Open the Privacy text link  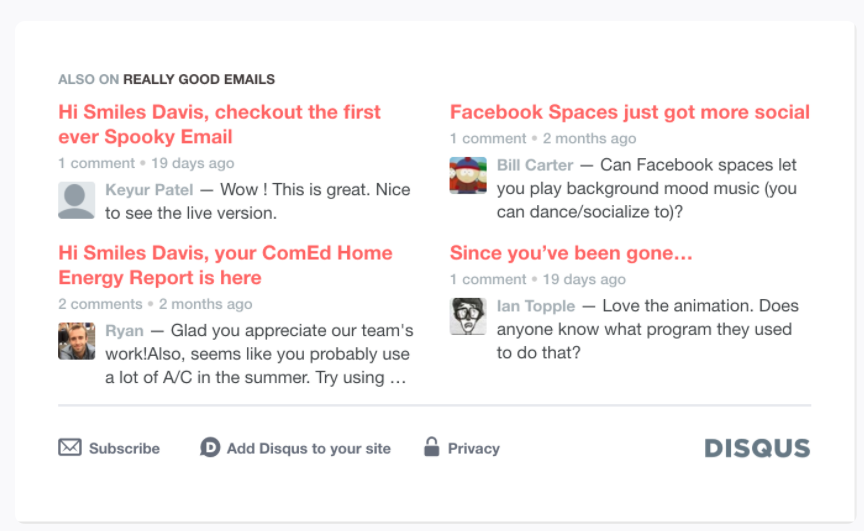pyautogui.click(x=473, y=448)
